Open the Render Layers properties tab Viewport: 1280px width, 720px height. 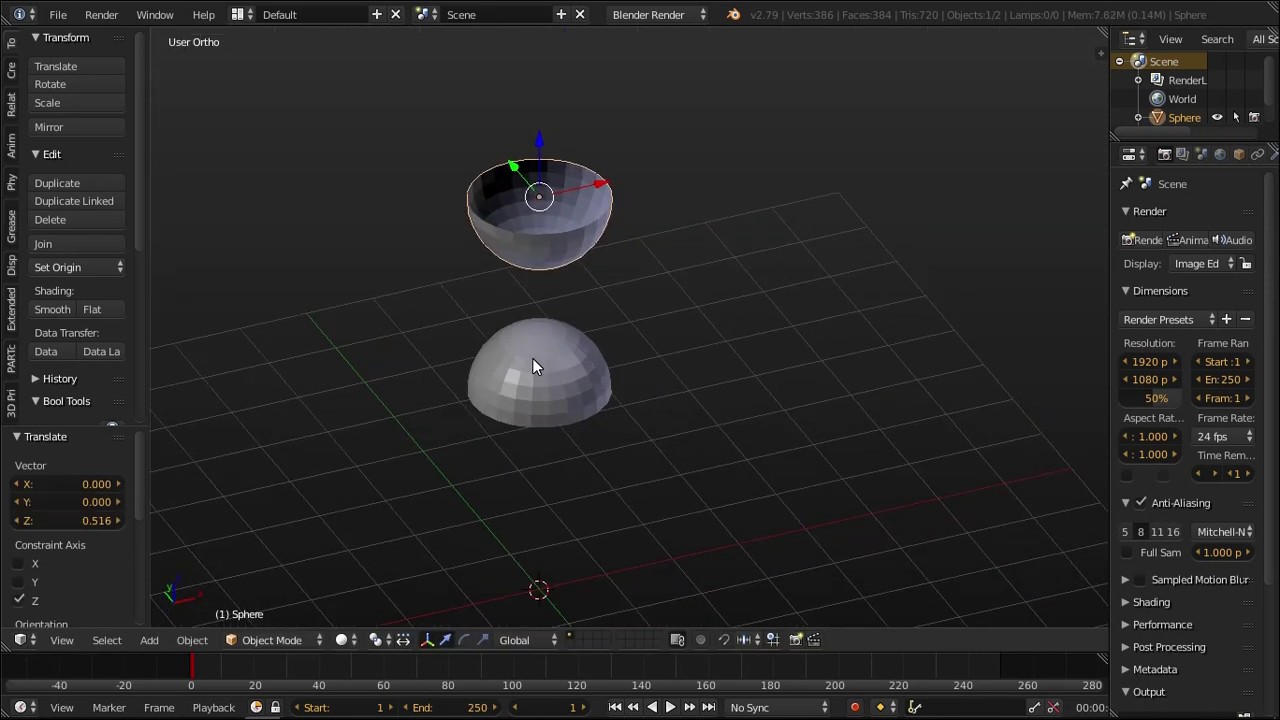pyautogui.click(x=1183, y=155)
